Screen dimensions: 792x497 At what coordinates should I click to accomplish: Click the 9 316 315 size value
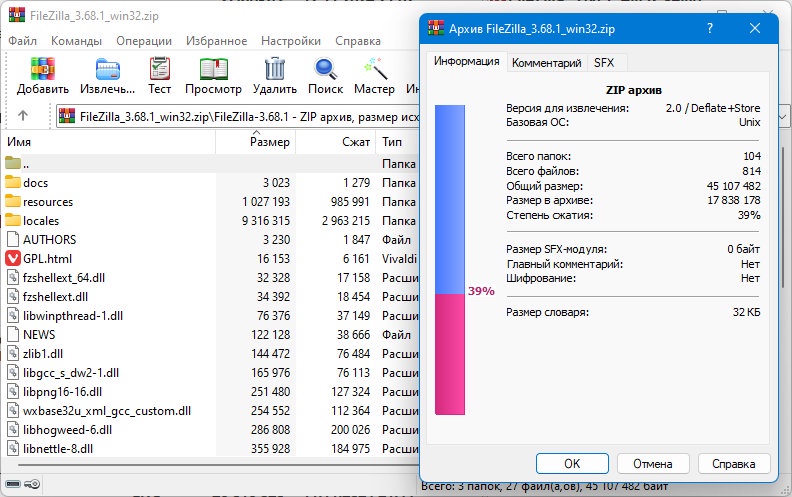pyautogui.click(x=266, y=221)
